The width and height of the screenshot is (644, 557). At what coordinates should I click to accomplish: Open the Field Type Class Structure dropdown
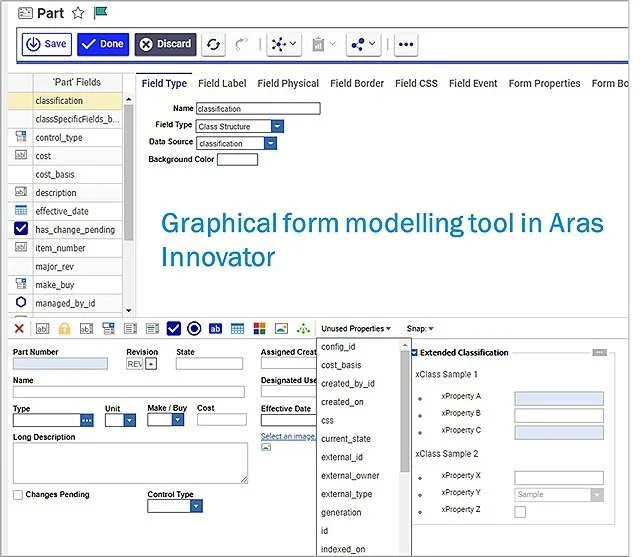277,126
